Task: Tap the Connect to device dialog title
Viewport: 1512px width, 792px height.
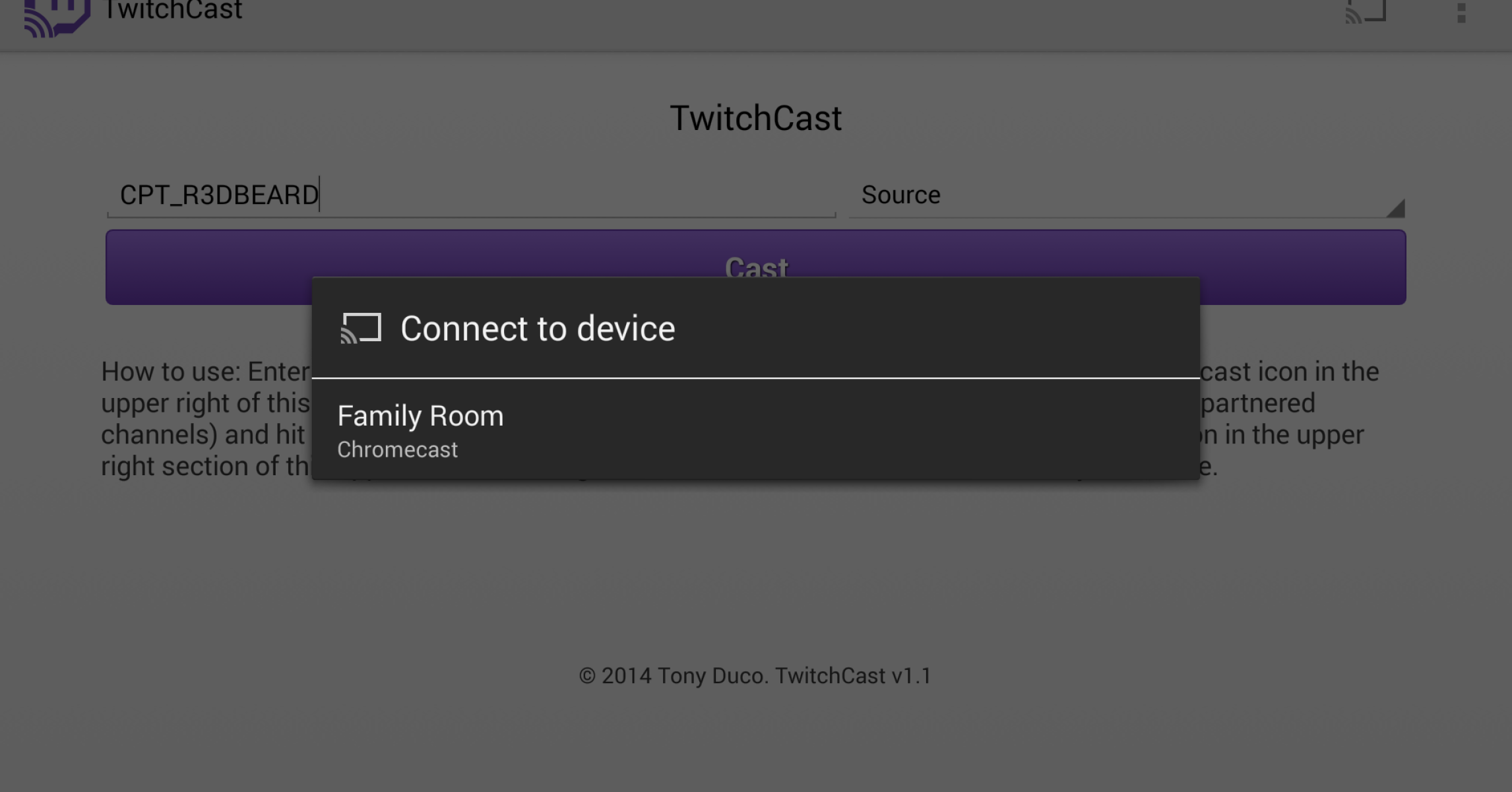Action: pos(538,329)
